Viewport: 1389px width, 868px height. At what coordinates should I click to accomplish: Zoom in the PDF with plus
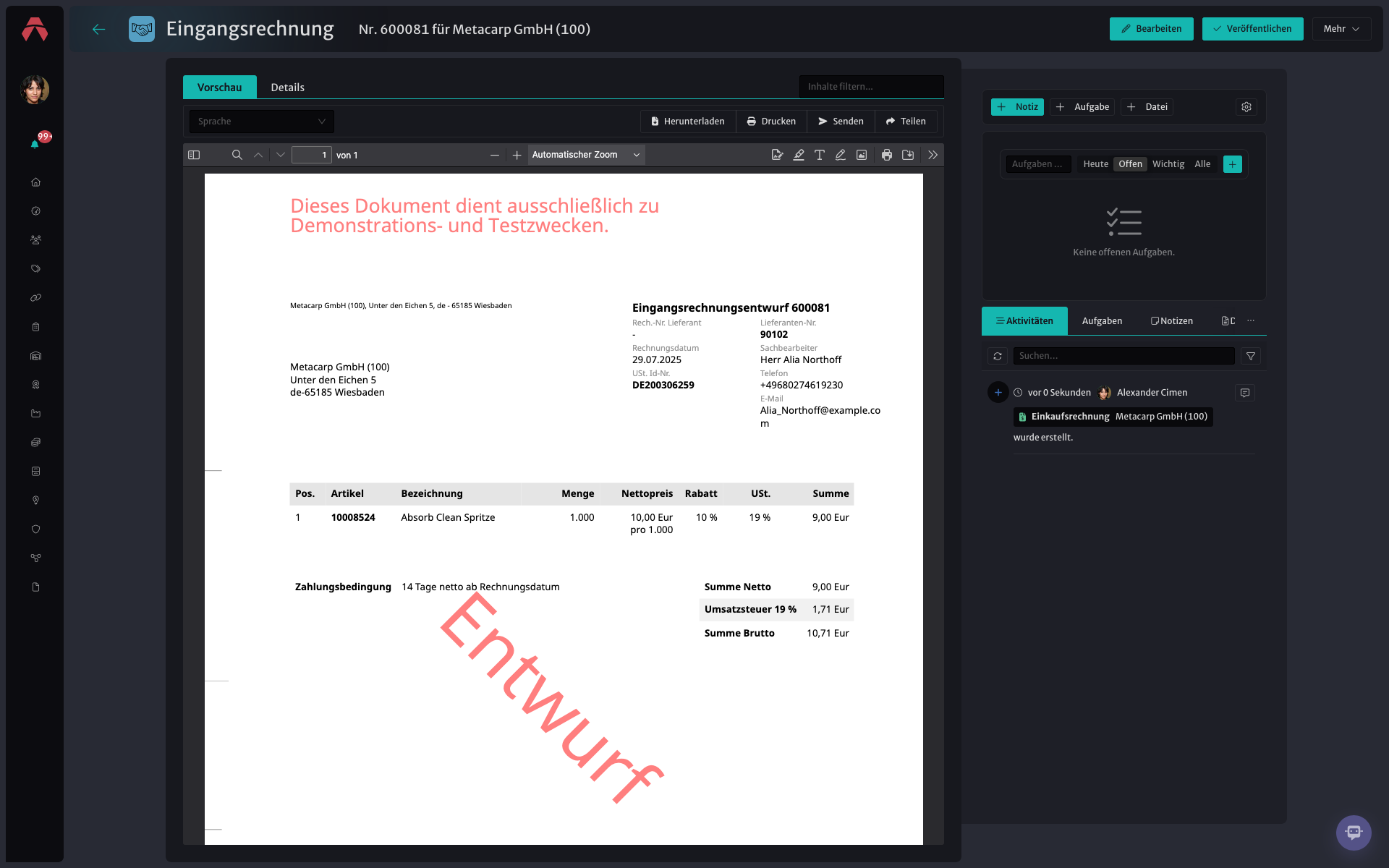coord(517,155)
